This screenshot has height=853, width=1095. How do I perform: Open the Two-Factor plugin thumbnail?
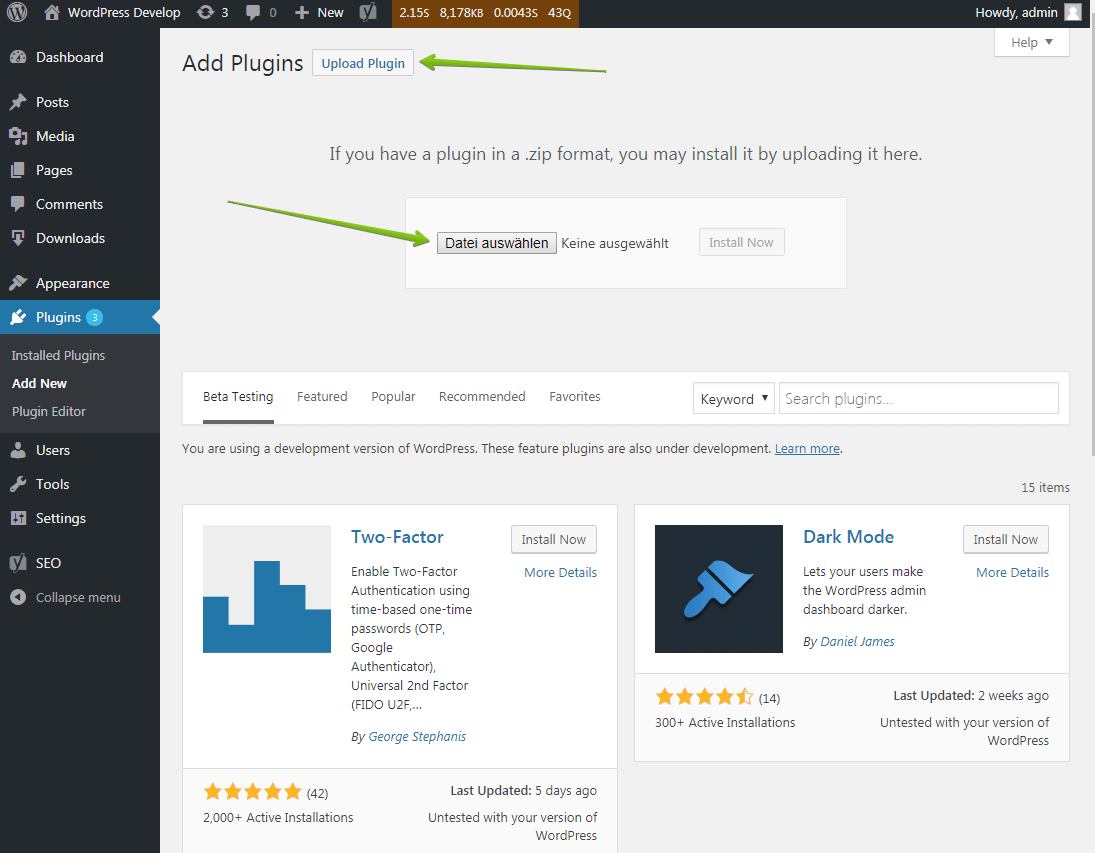(x=267, y=589)
